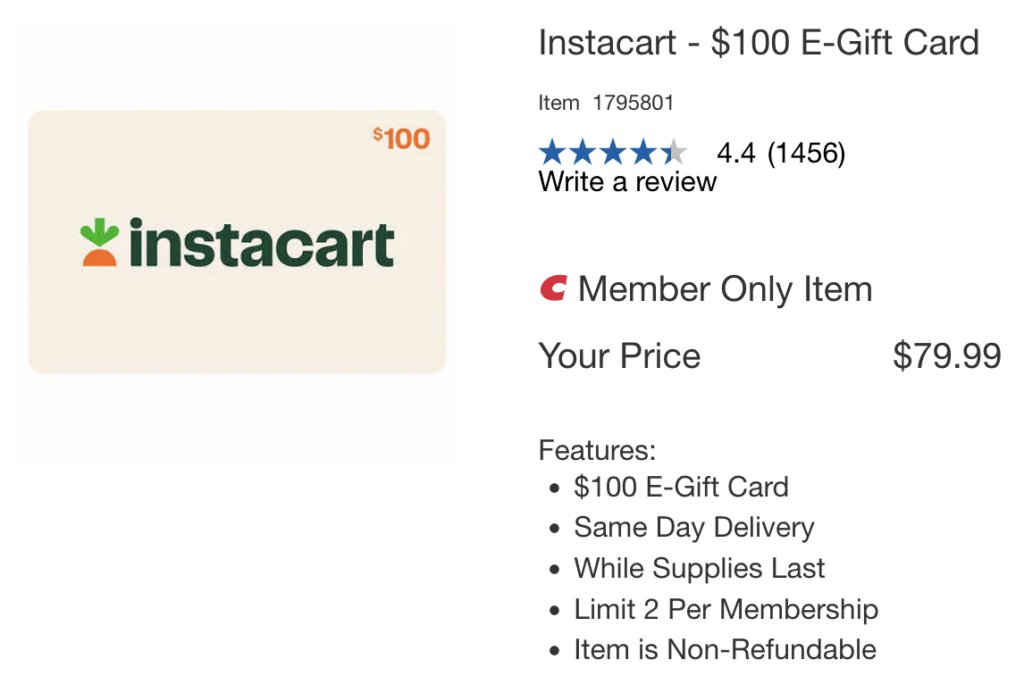Click the Instacart gift card image
The width and height of the screenshot is (1024, 693).
coord(237,242)
